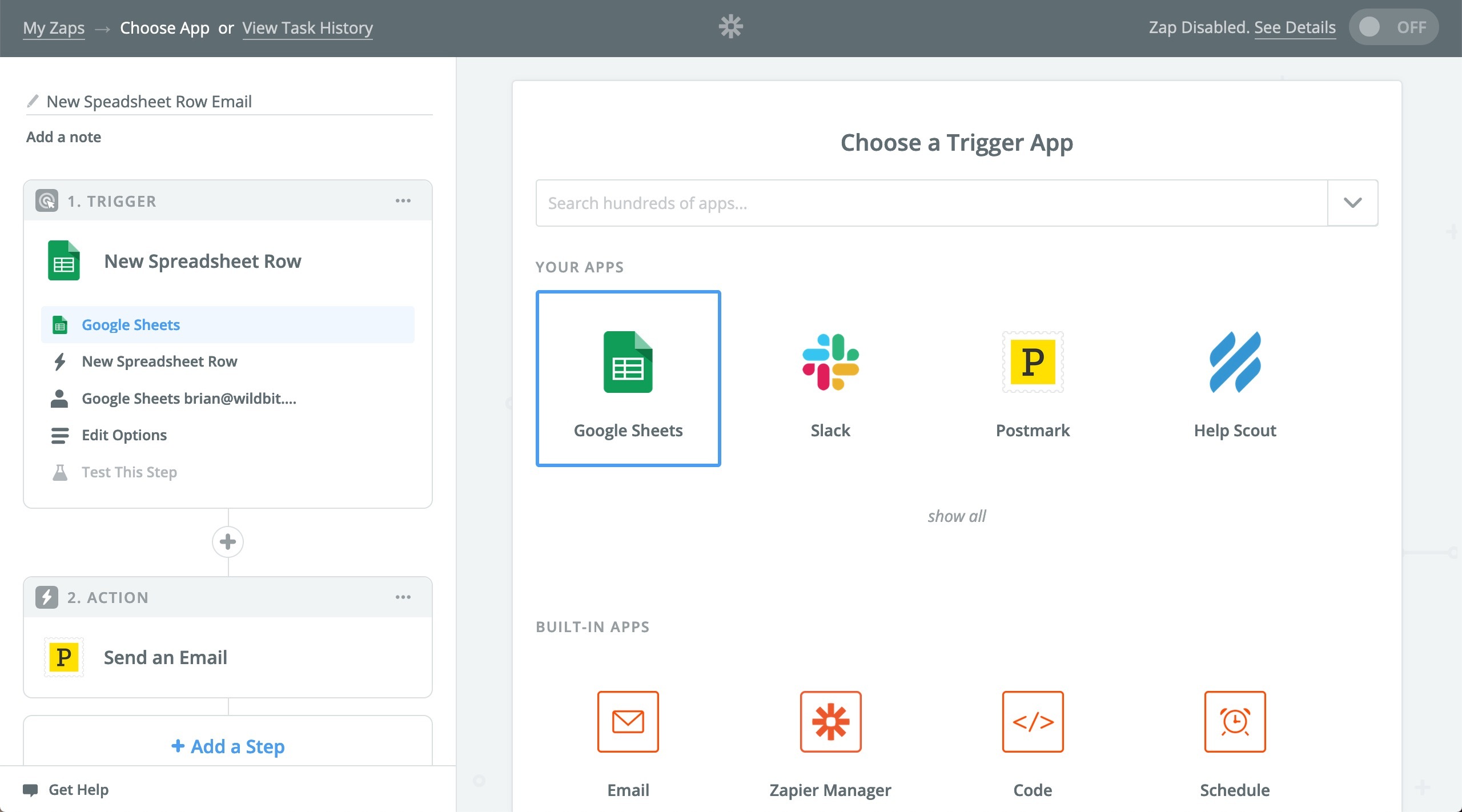Go back to My Zaps

[x=54, y=27]
